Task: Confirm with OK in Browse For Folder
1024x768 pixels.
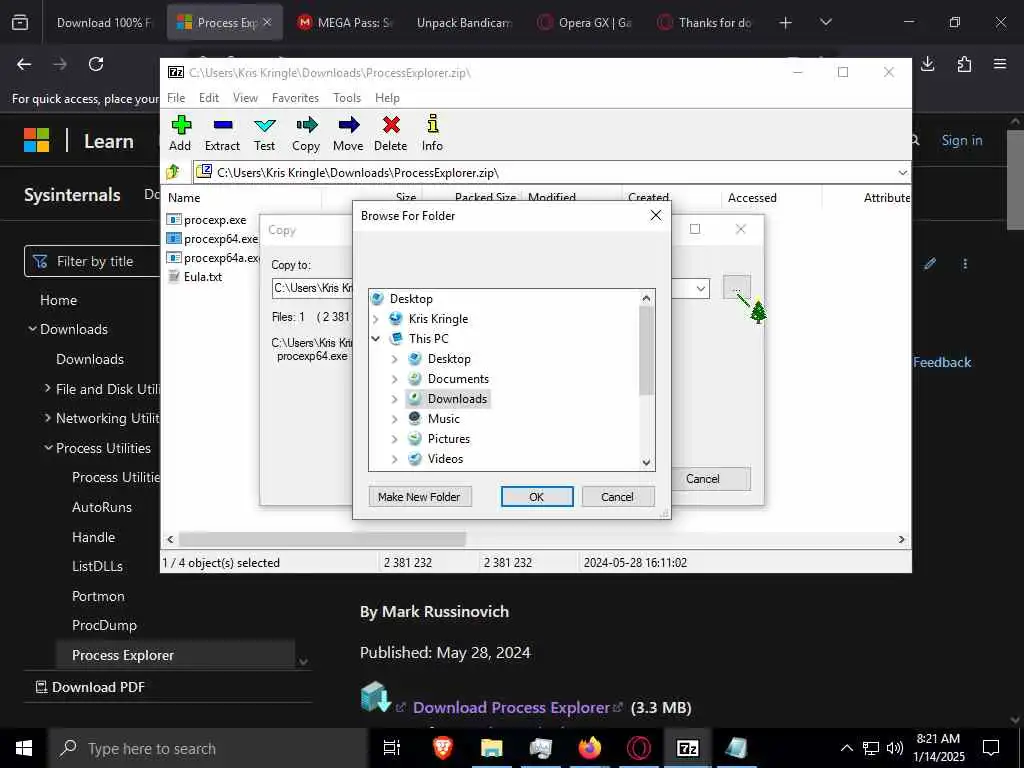Action: 537,497
